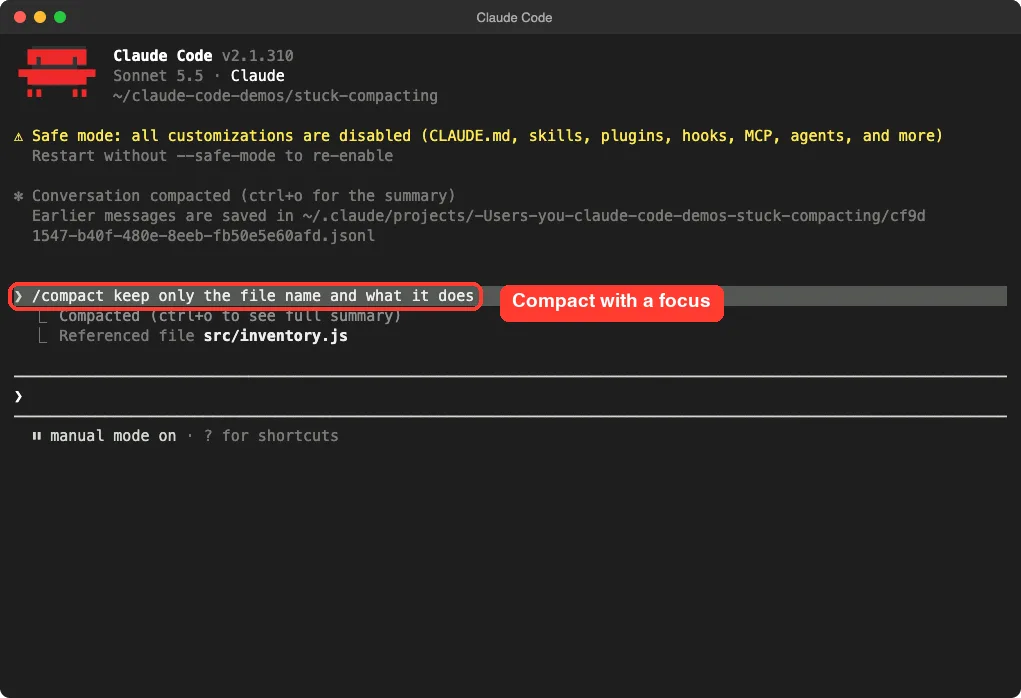The width and height of the screenshot is (1021, 698).
Task: Click the version number v2.1.310
Action: point(257,55)
